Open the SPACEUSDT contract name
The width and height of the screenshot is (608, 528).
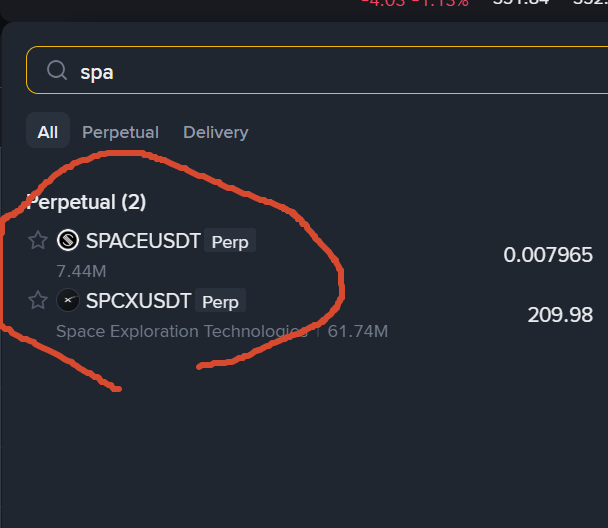point(143,241)
